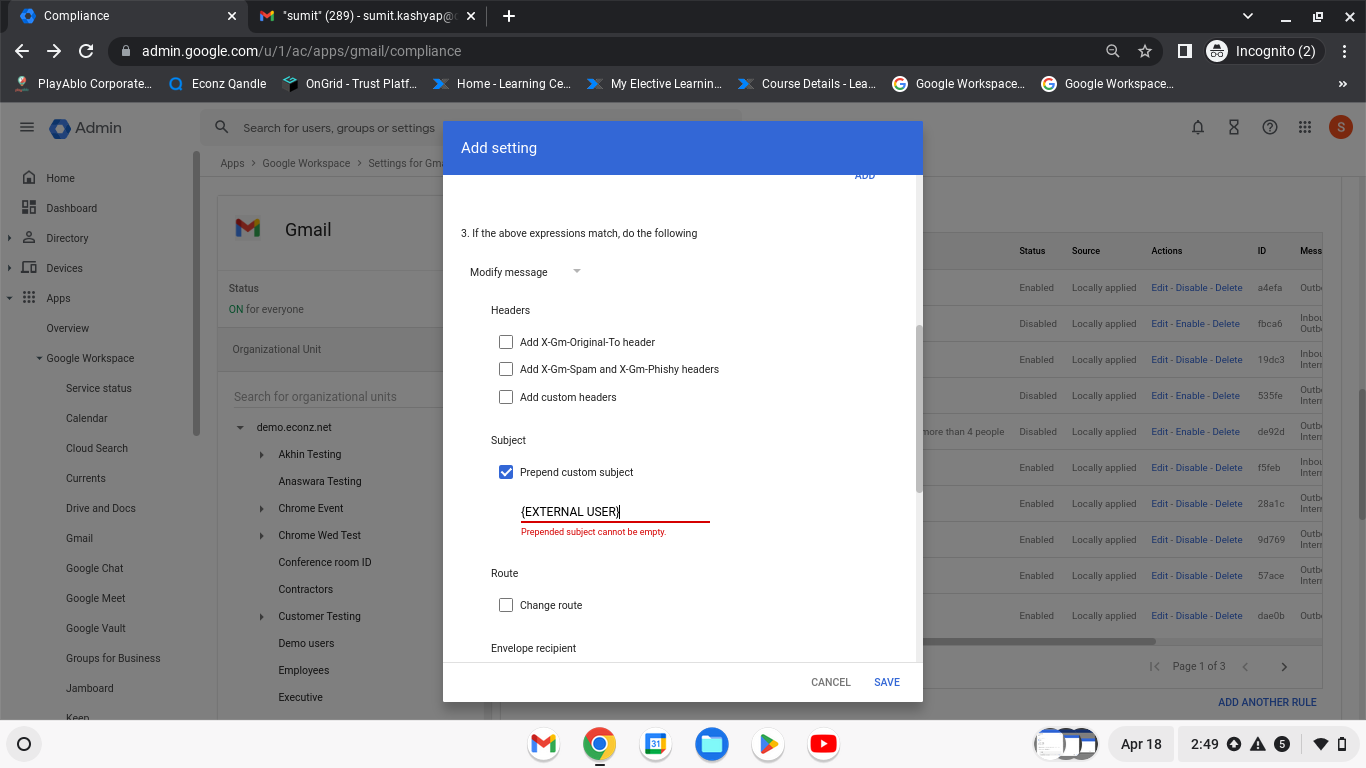Bookmark this page with the star icon
1366x768 pixels.
click(1145, 51)
